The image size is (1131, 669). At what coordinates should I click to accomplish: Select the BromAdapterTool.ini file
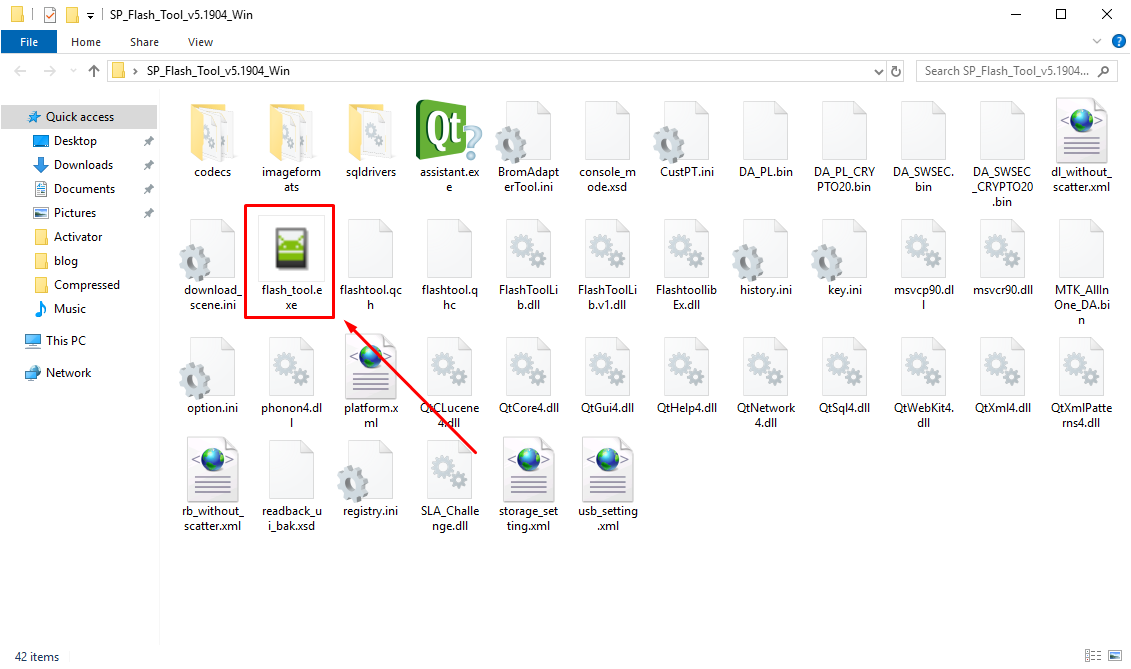pos(528,149)
